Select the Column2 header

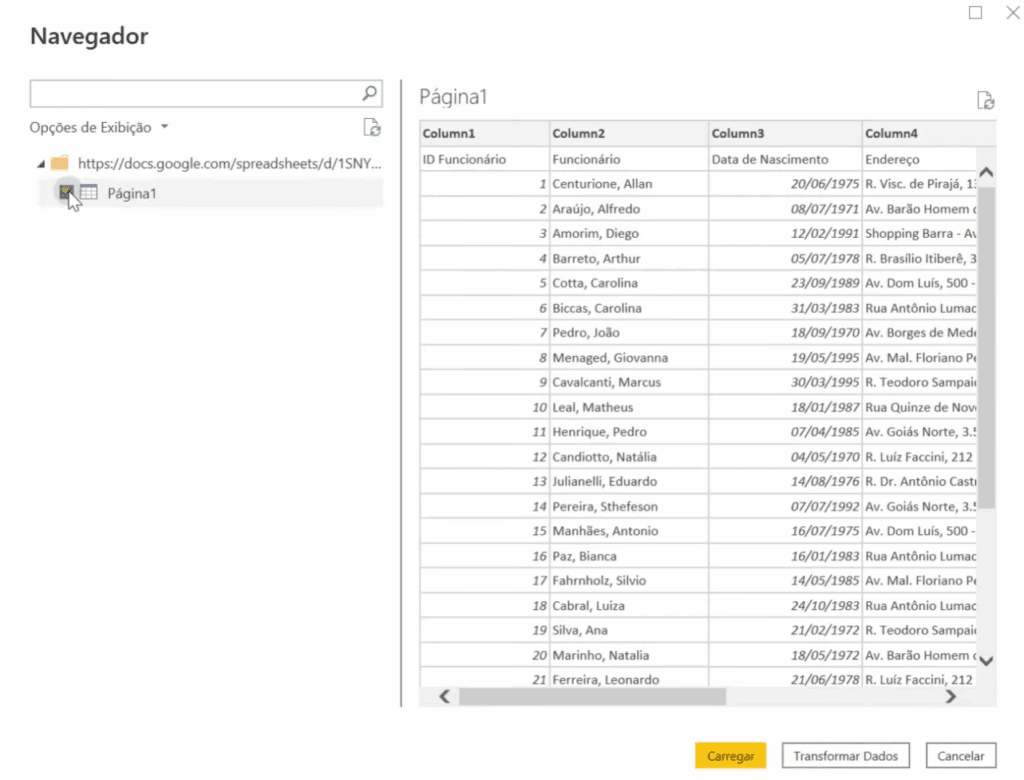pos(629,133)
